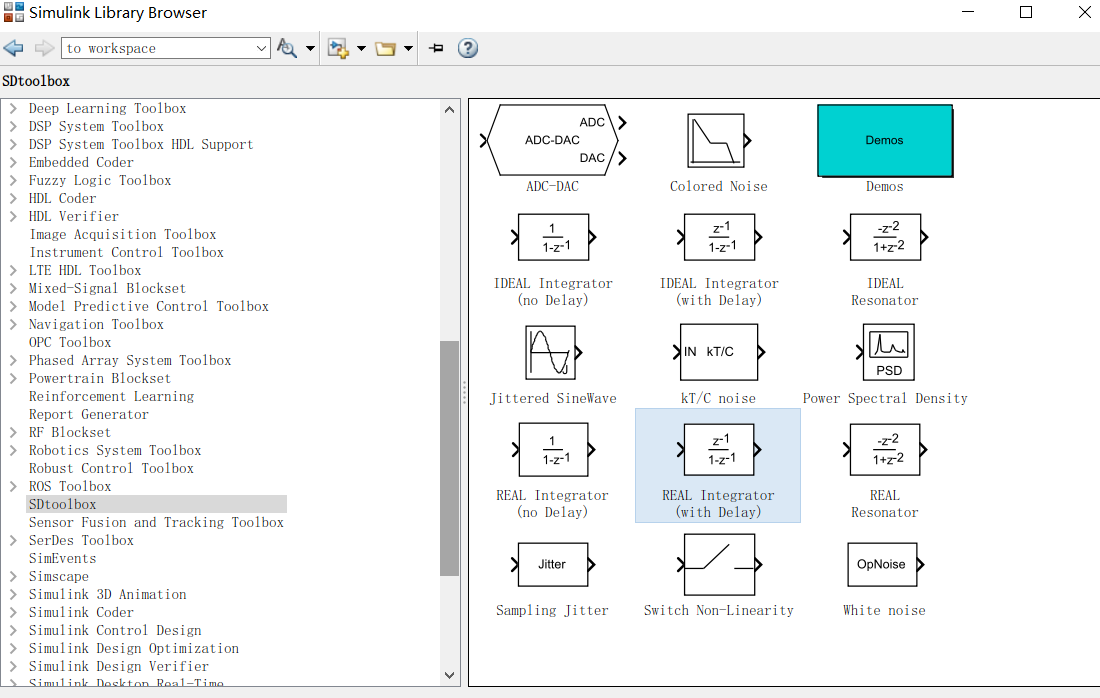Open the new model dropdown arrow

point(361,47)
